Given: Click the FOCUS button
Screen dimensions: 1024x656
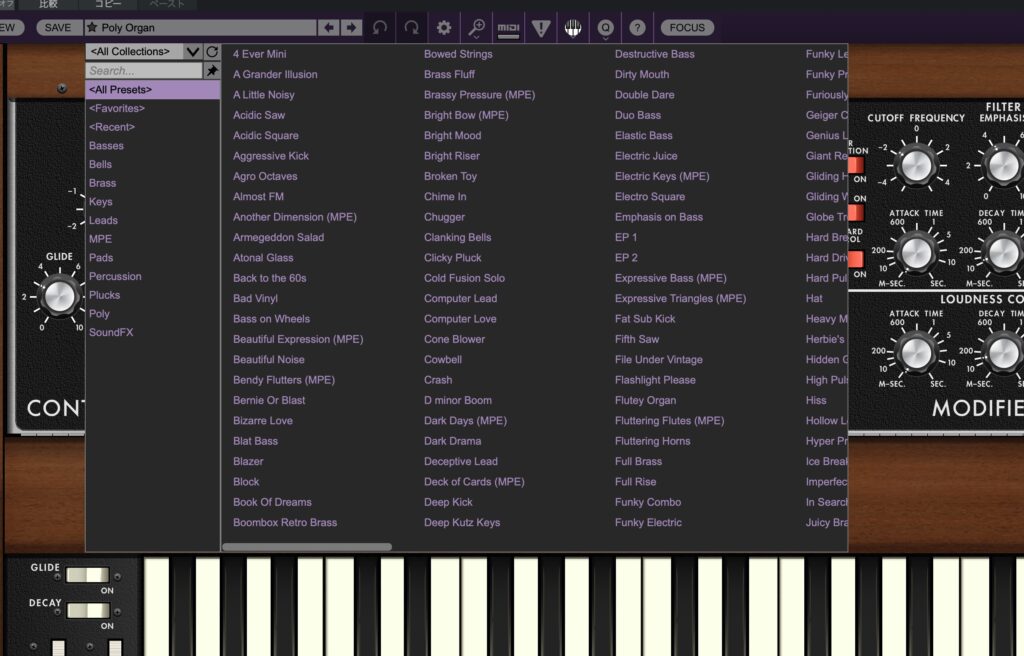Looking at the screenshot, I should 687,28.
